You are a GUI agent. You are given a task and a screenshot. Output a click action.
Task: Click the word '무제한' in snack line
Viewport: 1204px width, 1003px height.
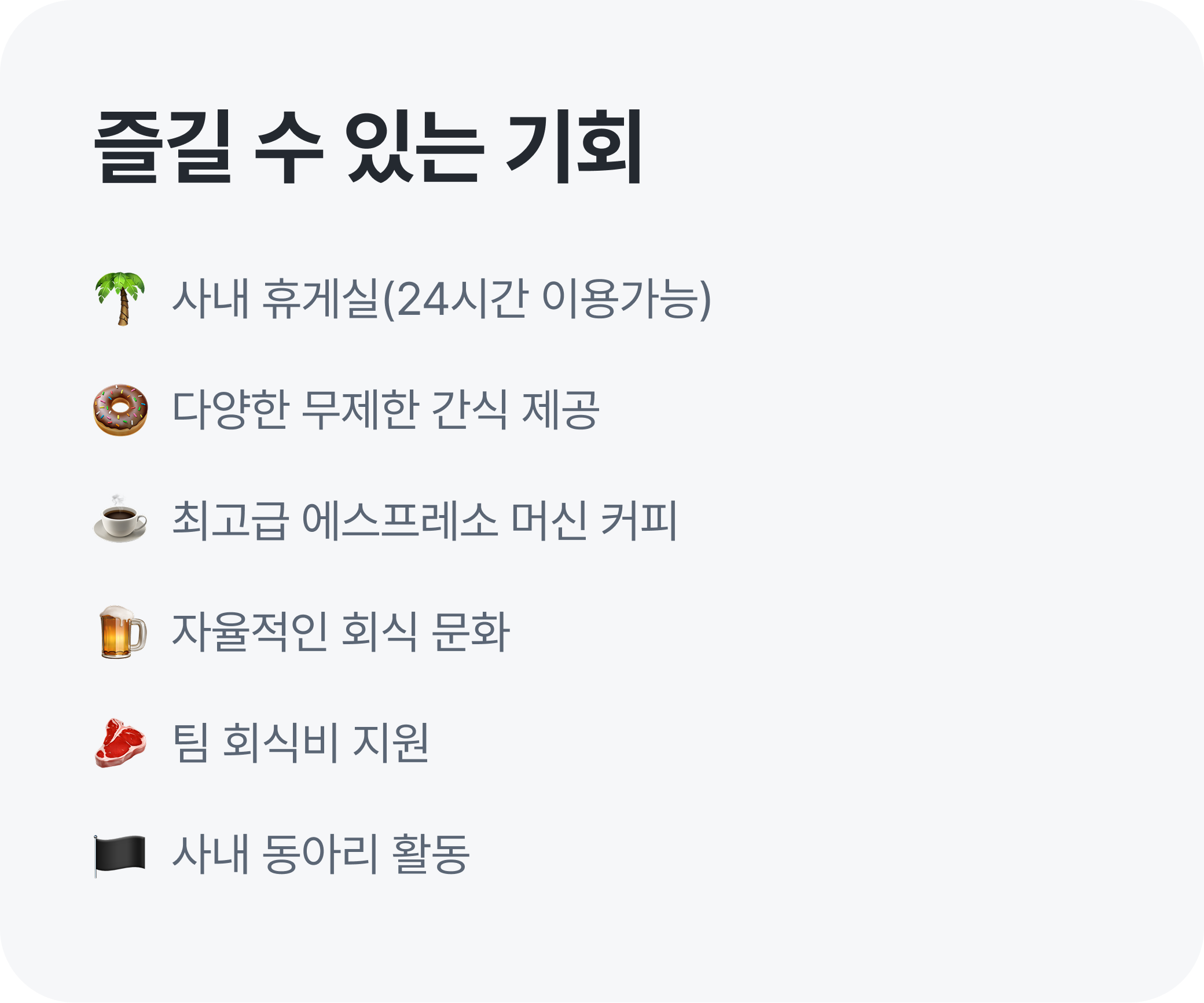(x=360, y=410)
